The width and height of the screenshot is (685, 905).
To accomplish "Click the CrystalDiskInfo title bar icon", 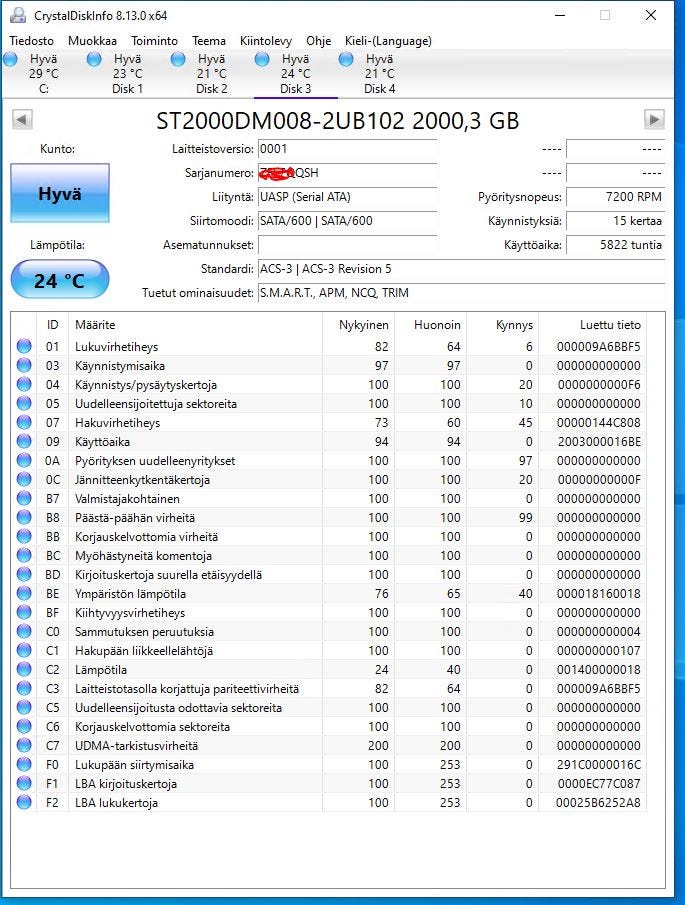I will click(x=18, y=15).
